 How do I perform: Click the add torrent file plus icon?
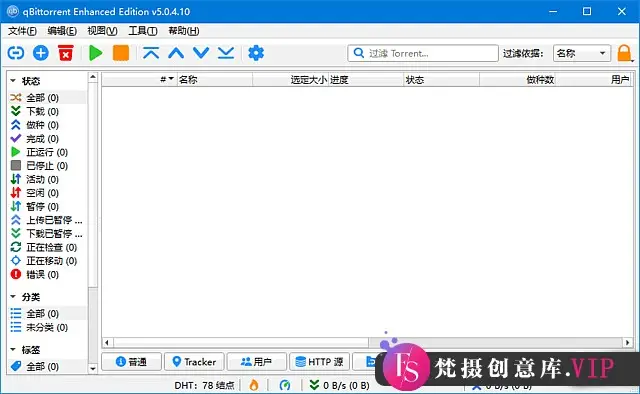[41, 53]
